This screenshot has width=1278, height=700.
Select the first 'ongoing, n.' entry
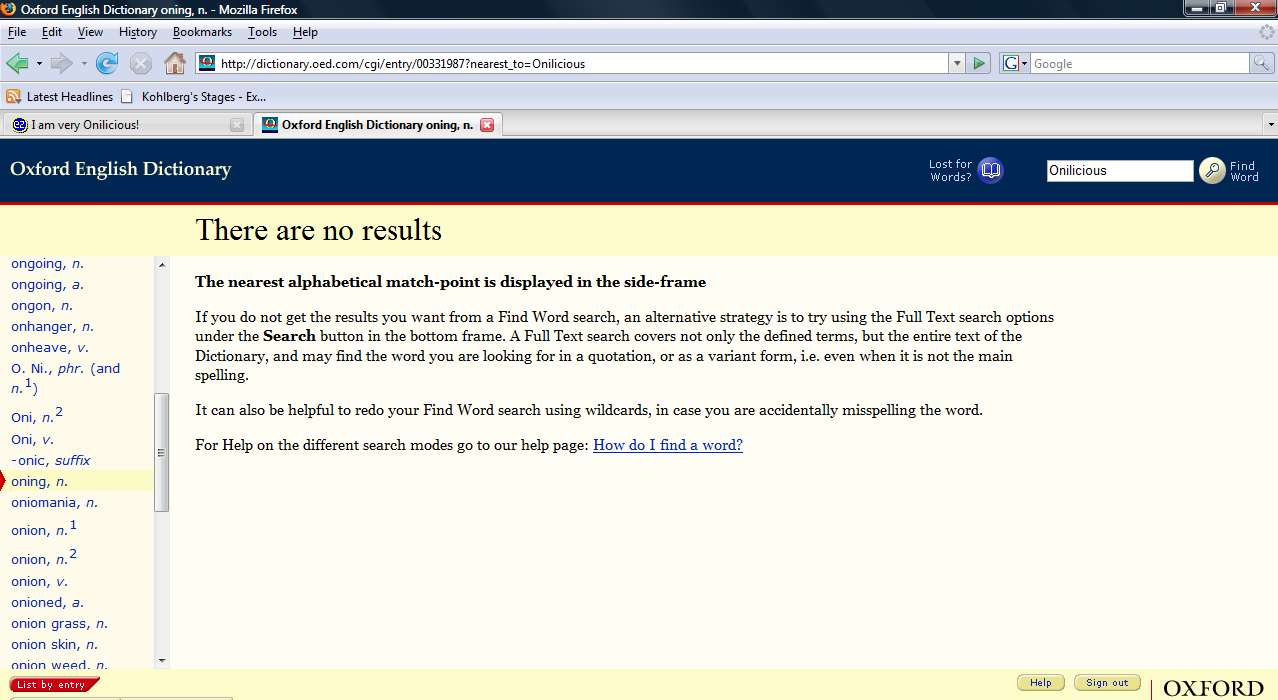(x=47, y=264)
